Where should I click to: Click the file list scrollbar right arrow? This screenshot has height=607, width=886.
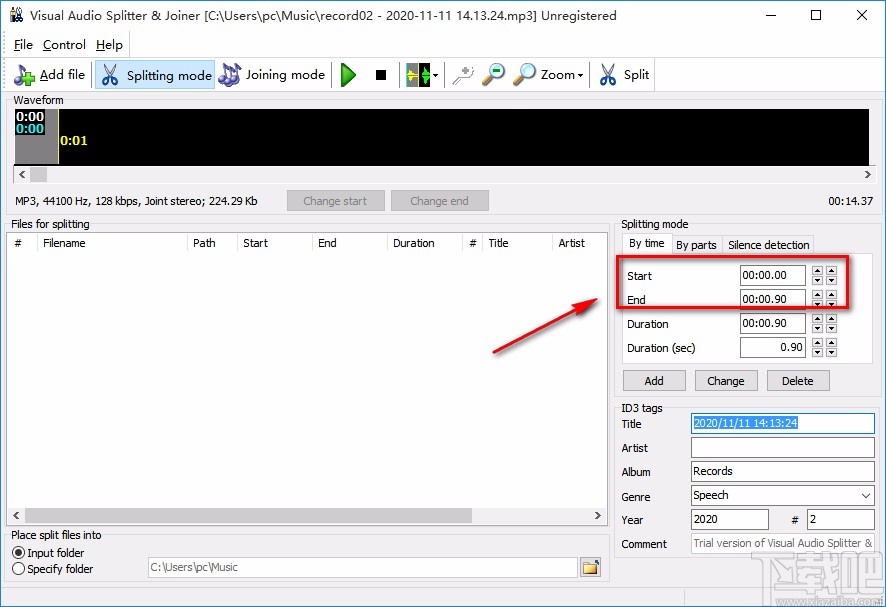pos(597,515)
